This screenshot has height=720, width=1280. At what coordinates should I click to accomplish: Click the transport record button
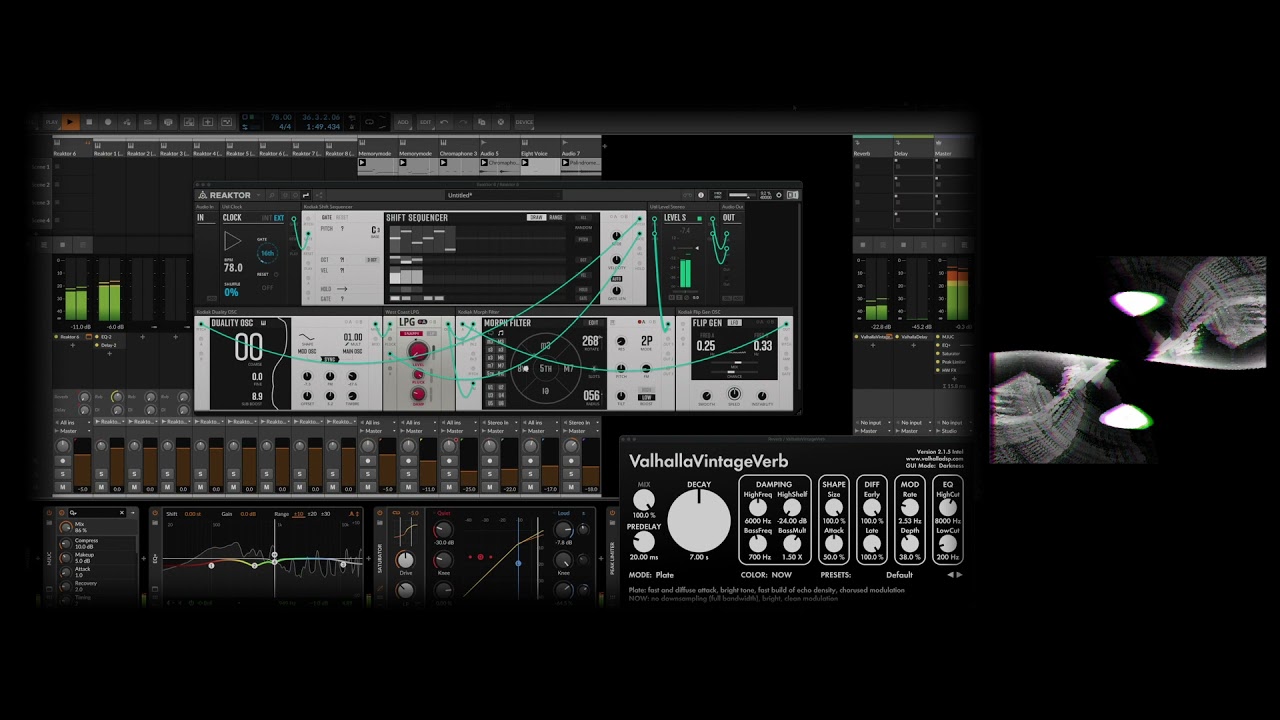[x=108, y=122]
